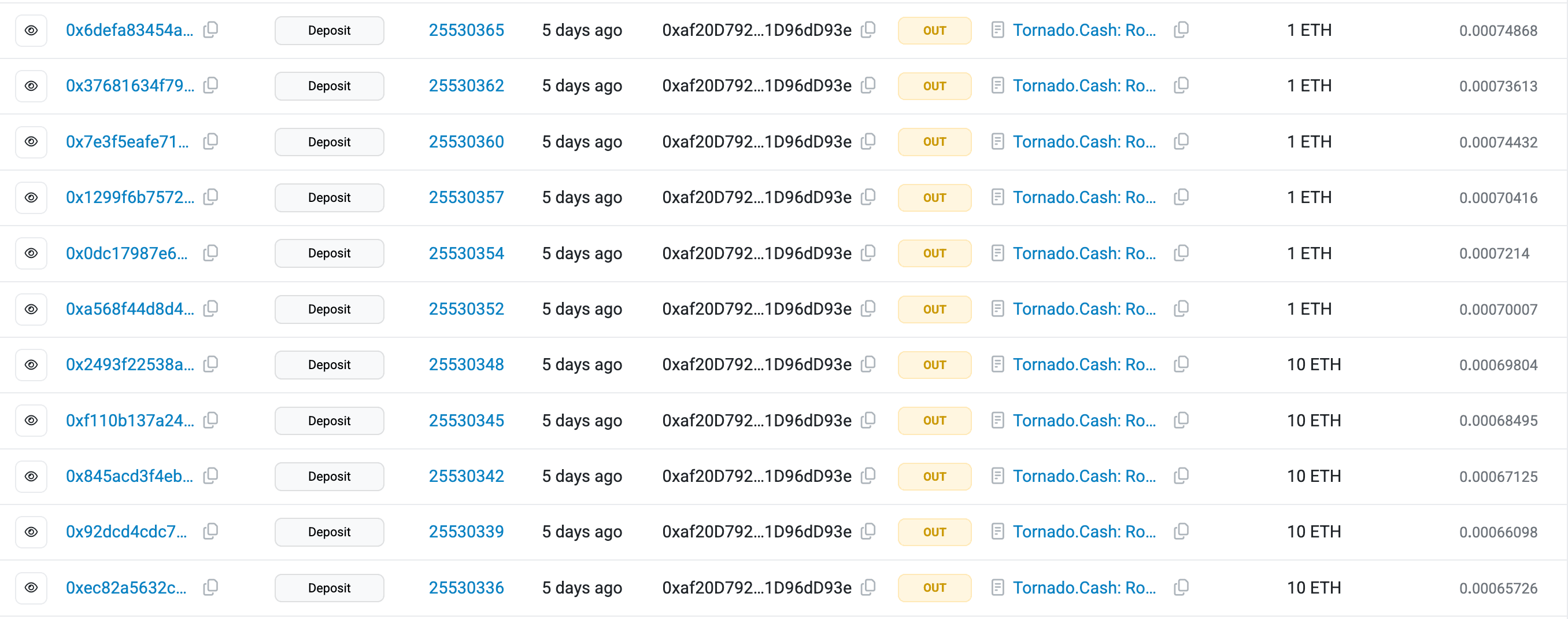Preview transaction 0x37681634f79 with eye icon
1568x619 pixels.
[x=31, y=86]
